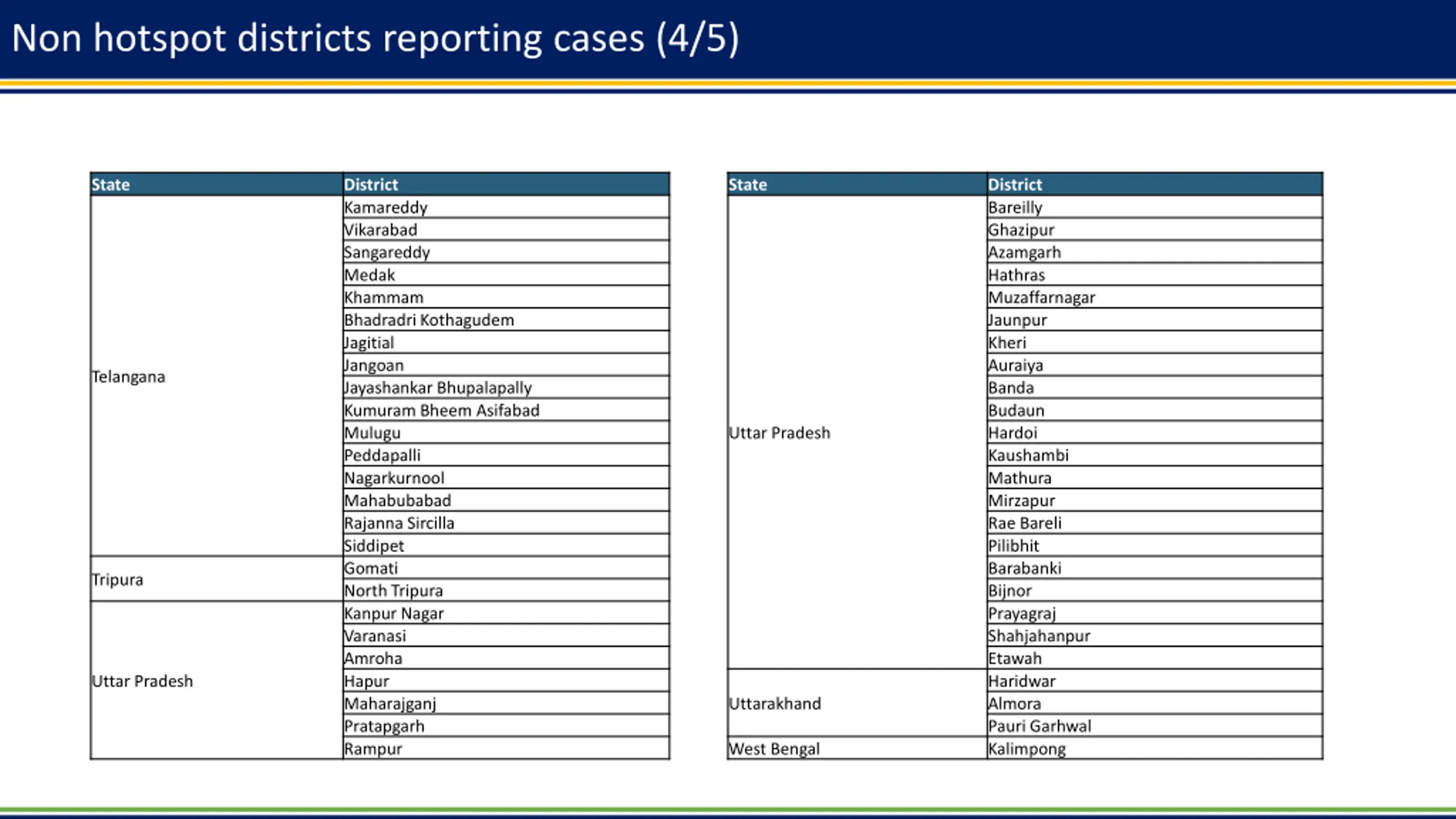Select the Rae Bareli district cell

pyautogui.click(x=1155, y=523)
